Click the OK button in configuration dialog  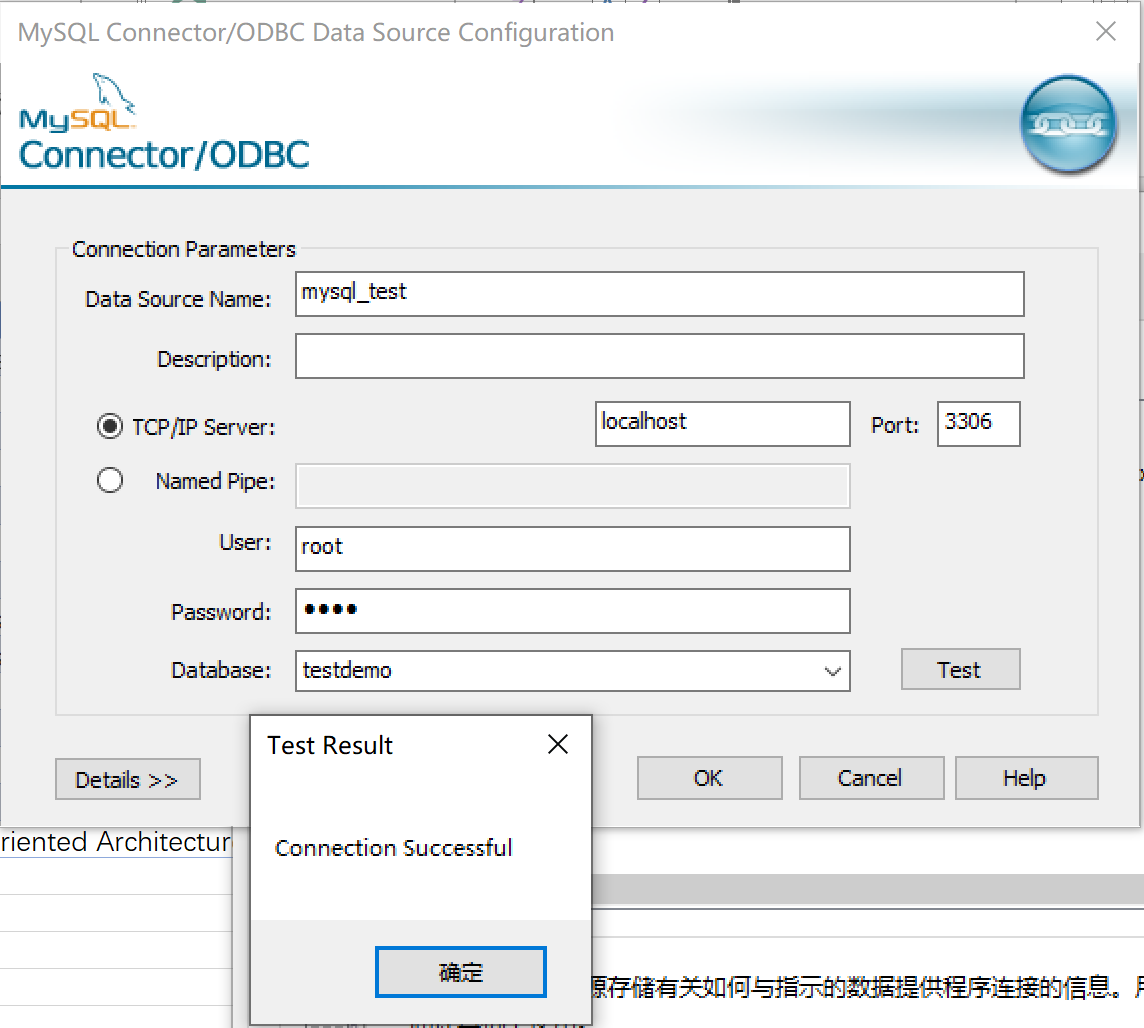click(709, 778)
